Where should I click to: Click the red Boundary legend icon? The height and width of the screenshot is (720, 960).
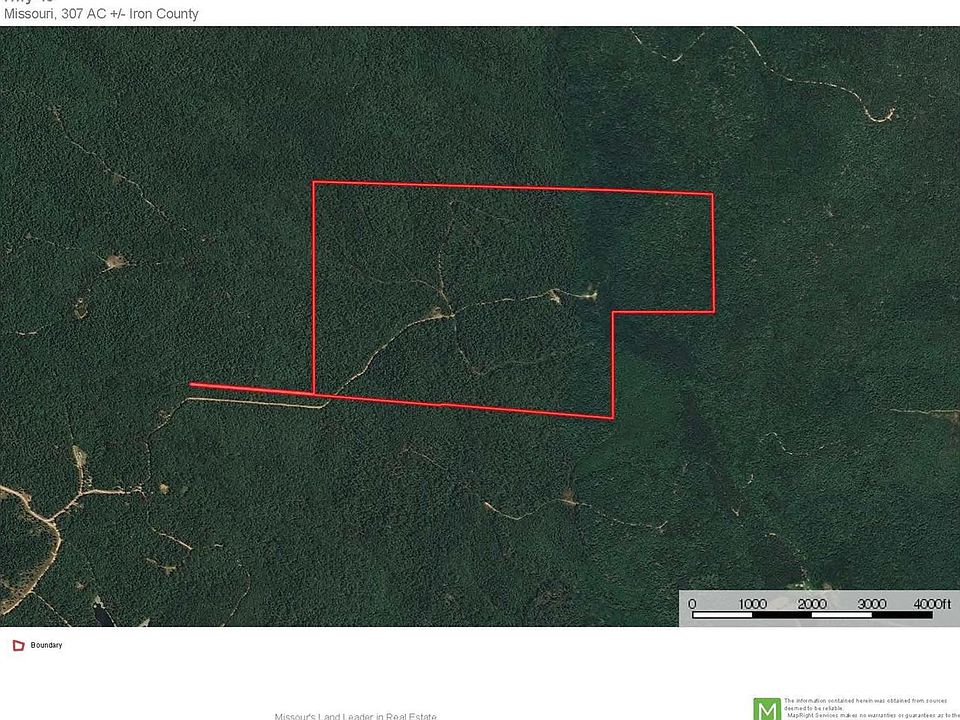18,645
